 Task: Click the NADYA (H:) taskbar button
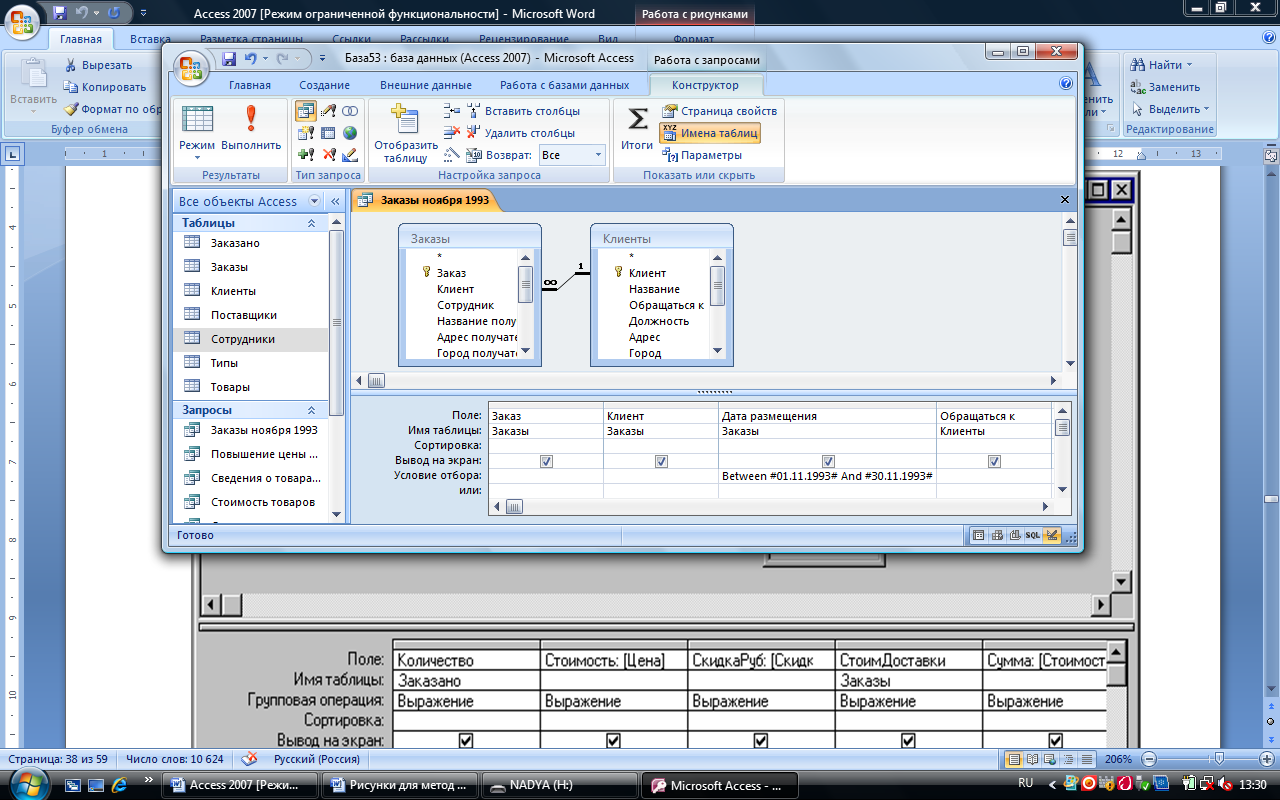558,785
